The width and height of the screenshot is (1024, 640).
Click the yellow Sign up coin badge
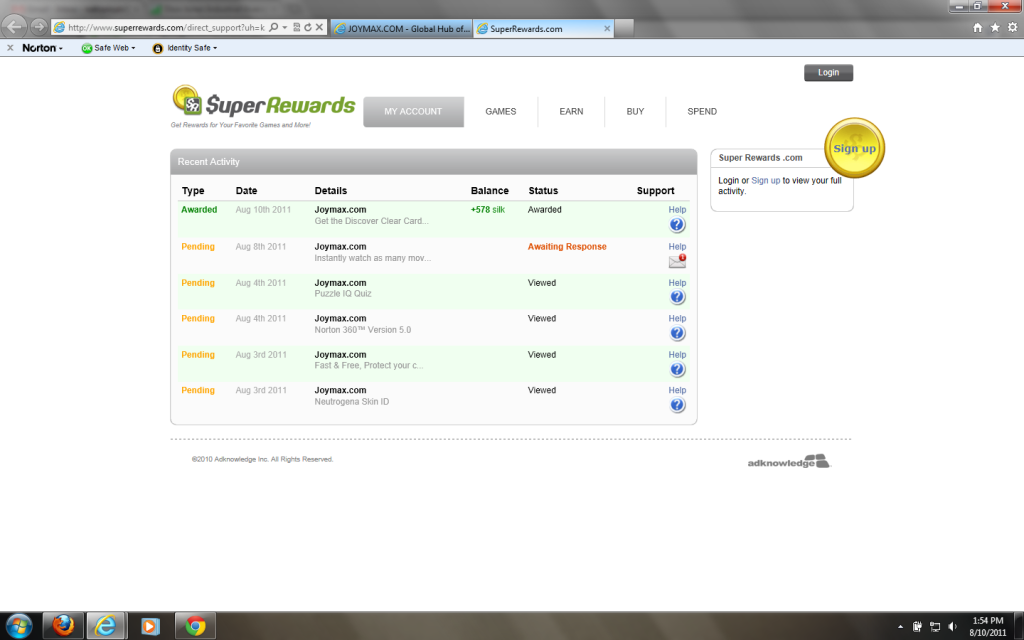[x=854, y=148]
